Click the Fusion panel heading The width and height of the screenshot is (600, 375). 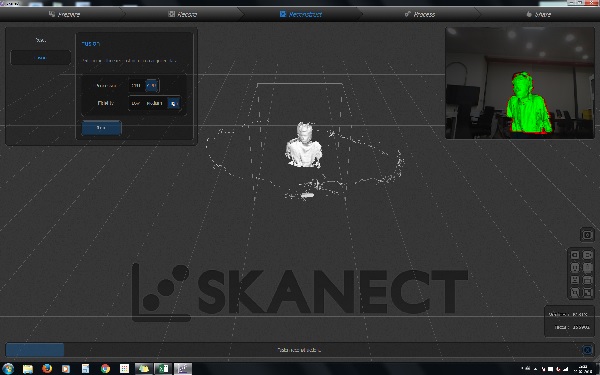91,44
